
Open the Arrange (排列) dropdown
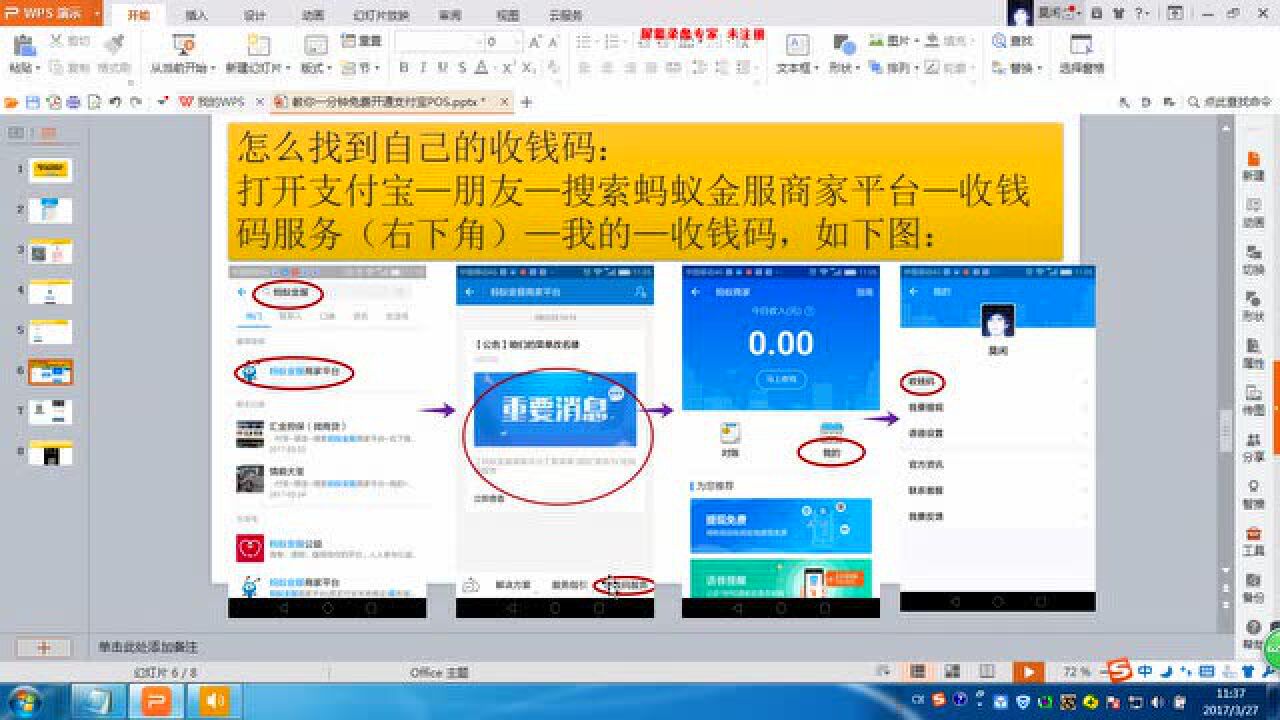click(x=894, y=68)
